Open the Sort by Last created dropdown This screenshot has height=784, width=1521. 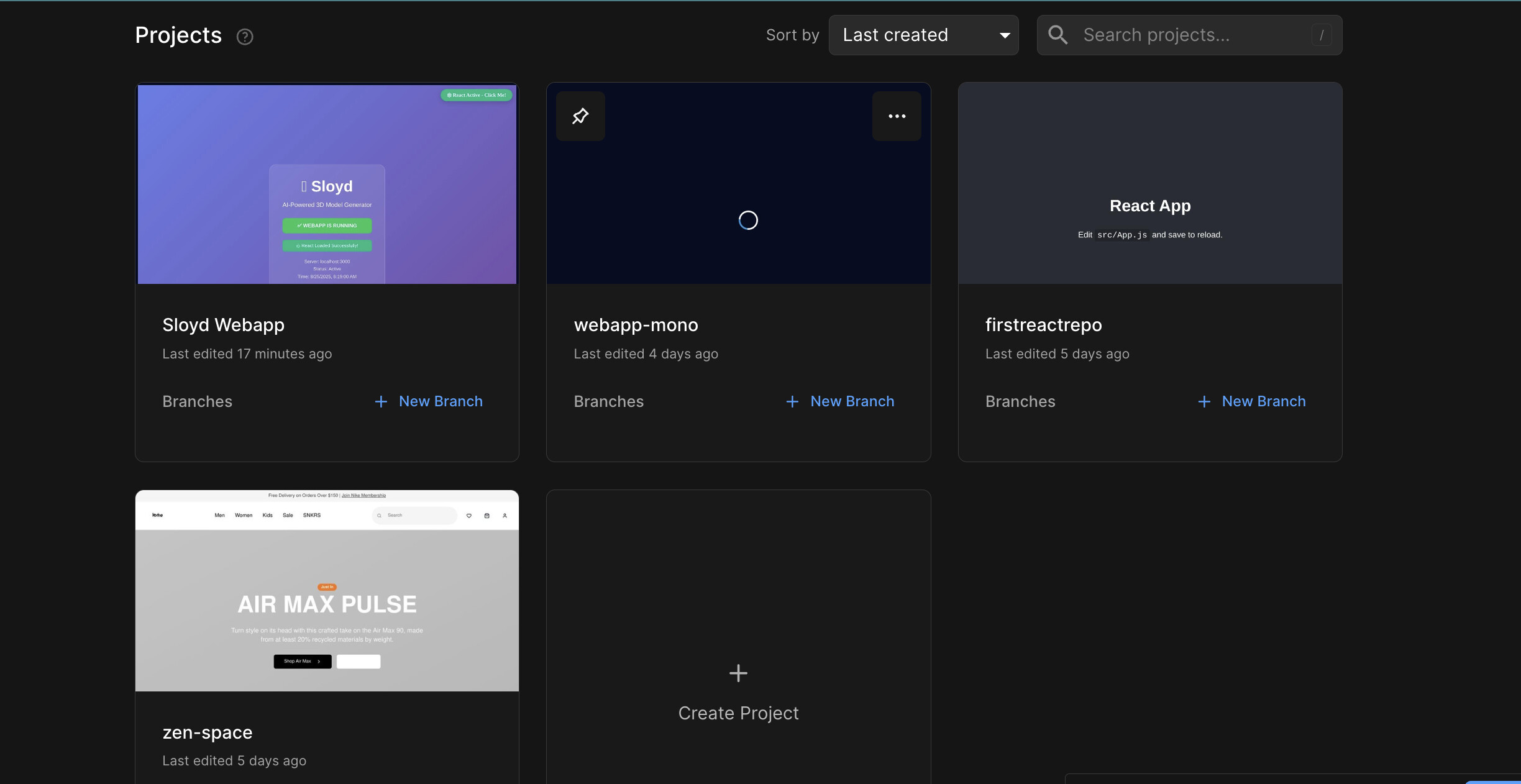click(923, 35)
